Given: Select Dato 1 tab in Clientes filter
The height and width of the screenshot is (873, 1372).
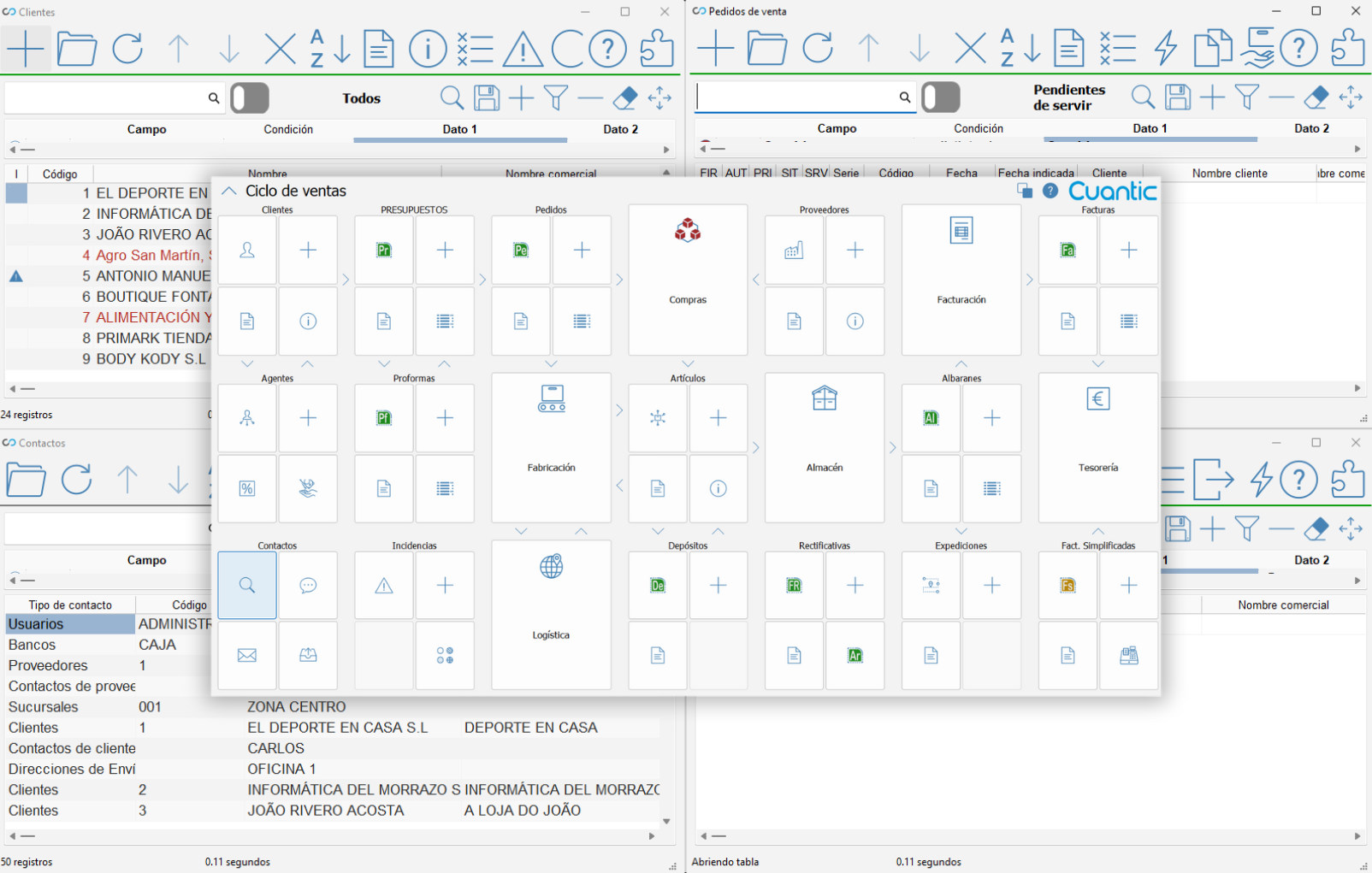Looking at the screenshot, I should (x=459, y=129).
